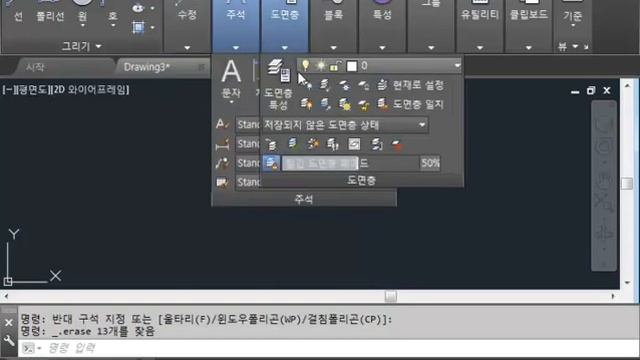The height and width of the screenshot is (360, 640).
Task: Open the text style Standard dropdown
Action: tap(248, 124)
